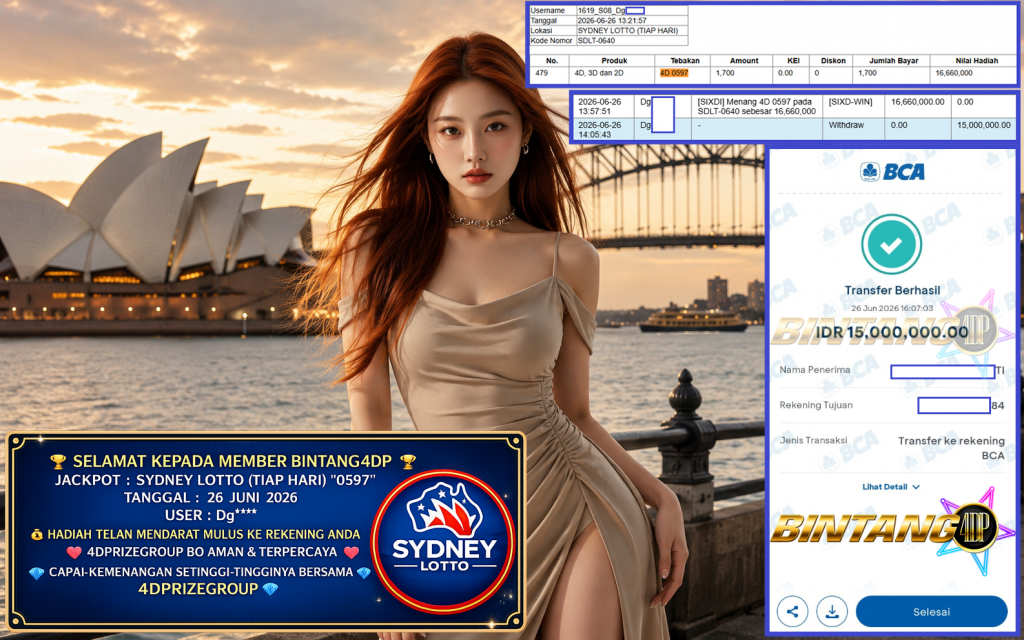Click the Produk column header

point(614,61)
